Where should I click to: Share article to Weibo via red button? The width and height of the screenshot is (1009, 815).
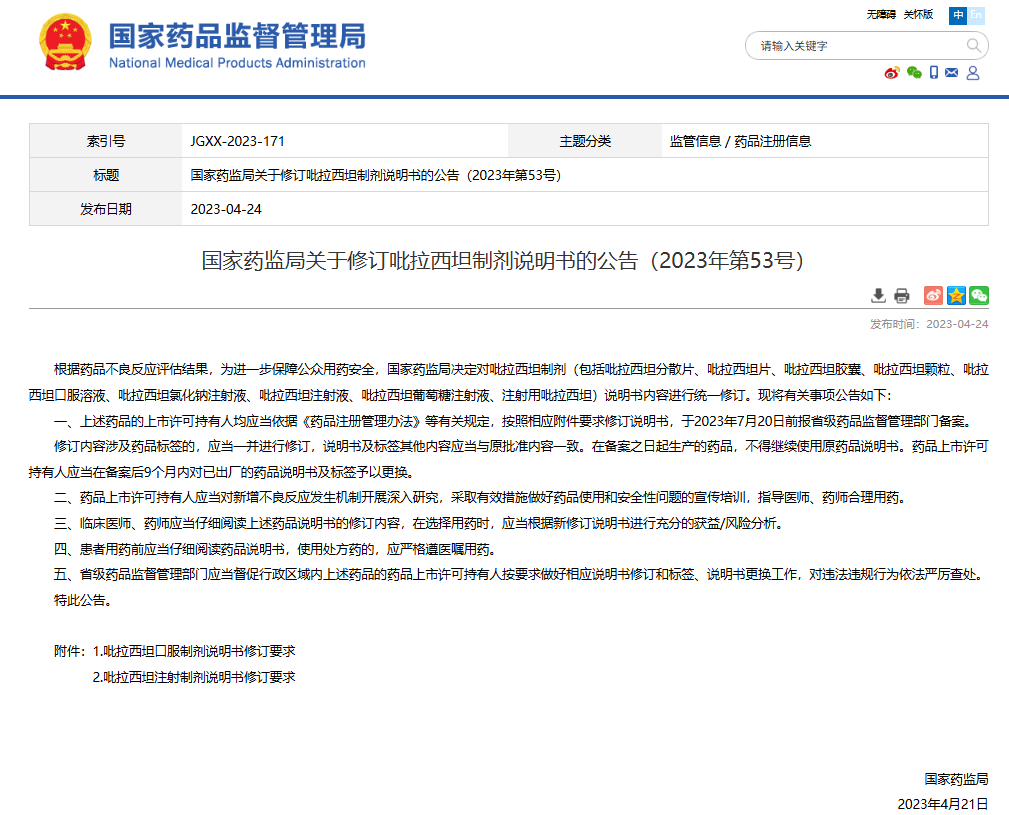[933, 295]
